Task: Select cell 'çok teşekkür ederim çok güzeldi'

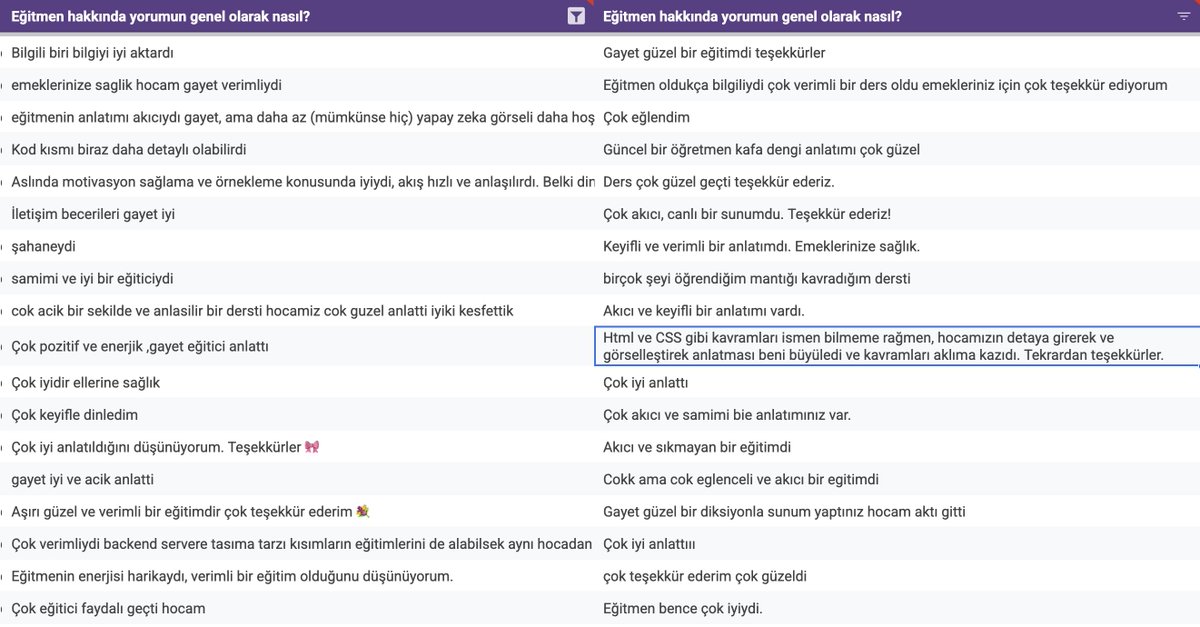Action: (x=897, y=576)
